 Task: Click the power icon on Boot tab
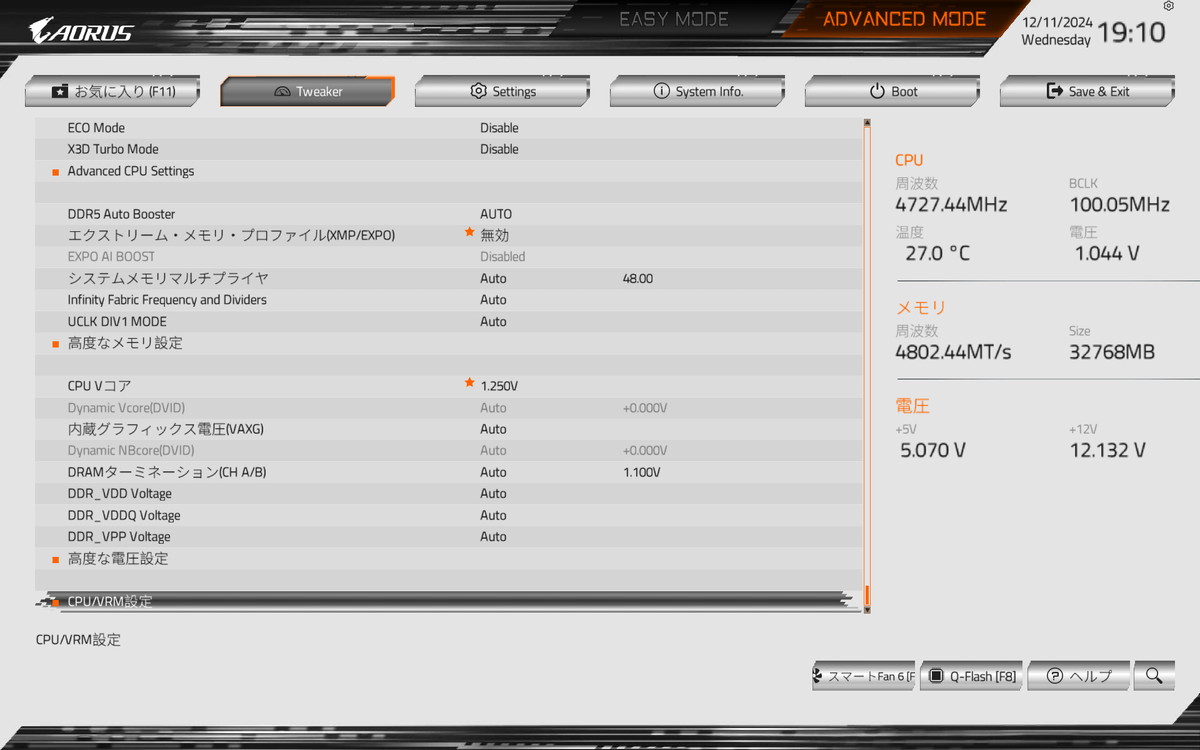877,91
